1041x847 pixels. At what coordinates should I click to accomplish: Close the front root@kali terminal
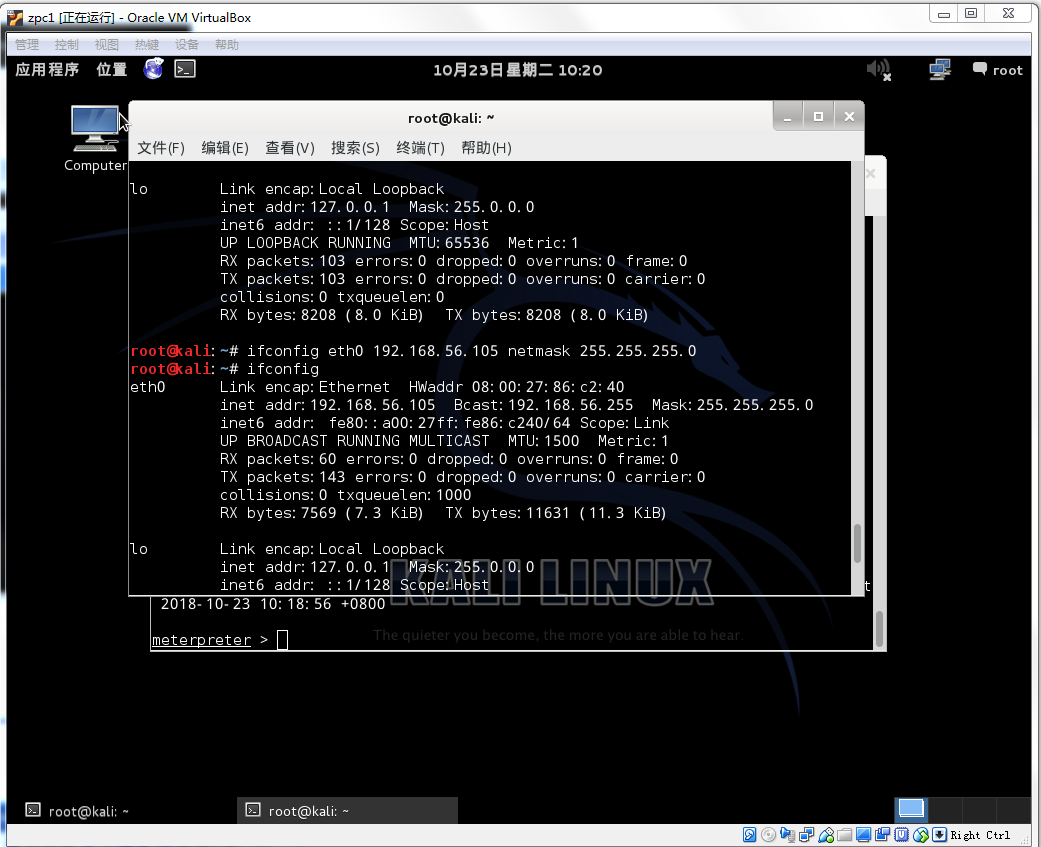point(849,117)
